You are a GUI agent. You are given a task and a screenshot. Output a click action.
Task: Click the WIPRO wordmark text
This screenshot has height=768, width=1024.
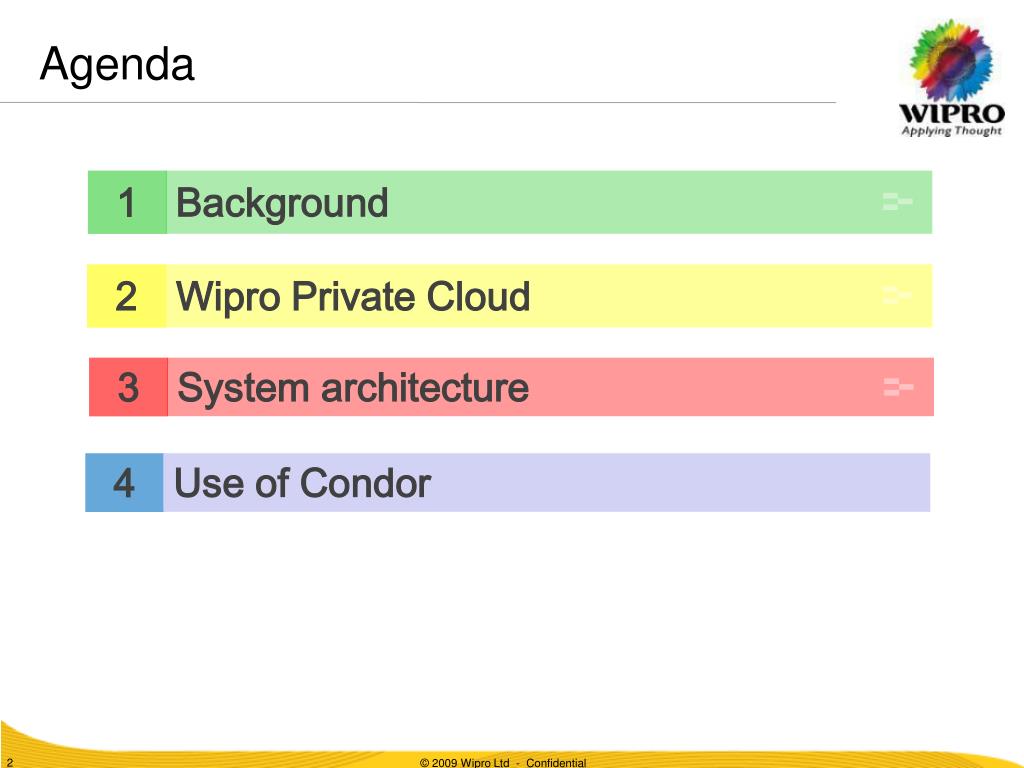coord(952,114)
